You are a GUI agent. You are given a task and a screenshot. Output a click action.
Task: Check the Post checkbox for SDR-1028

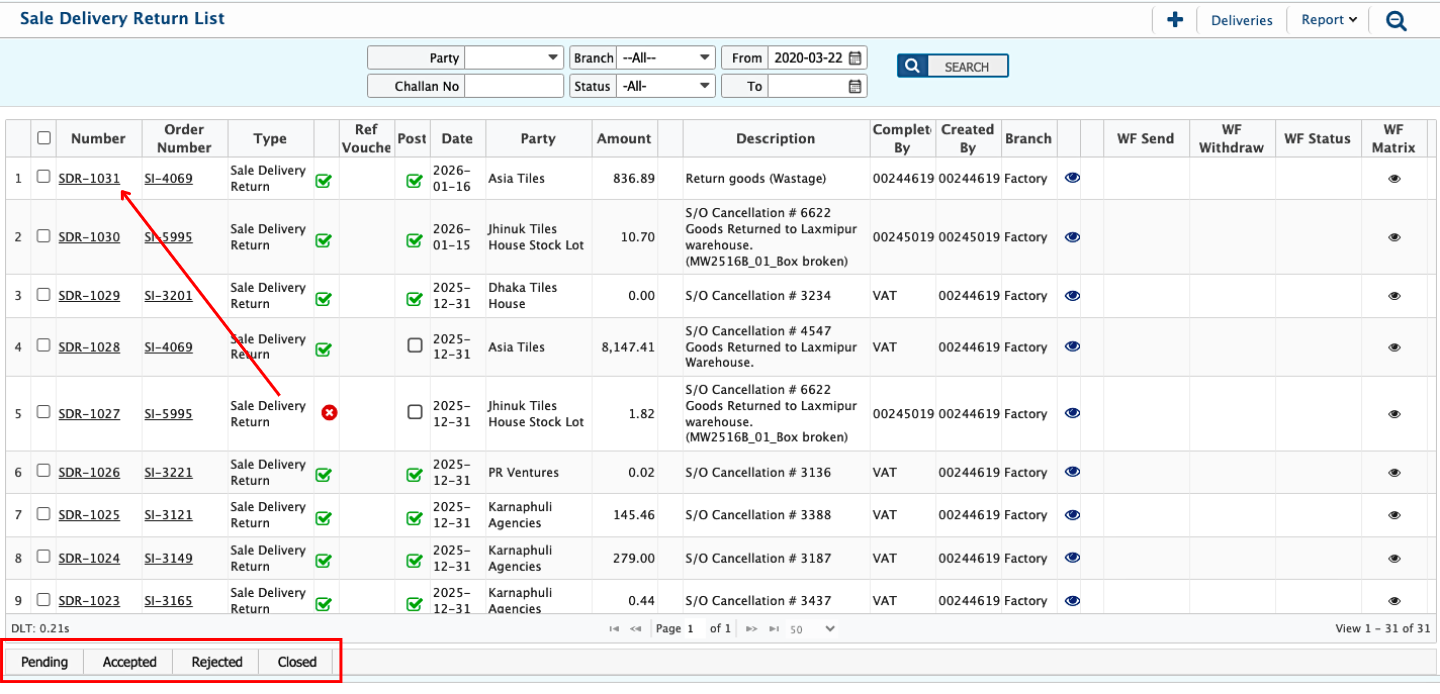point(414,346)
